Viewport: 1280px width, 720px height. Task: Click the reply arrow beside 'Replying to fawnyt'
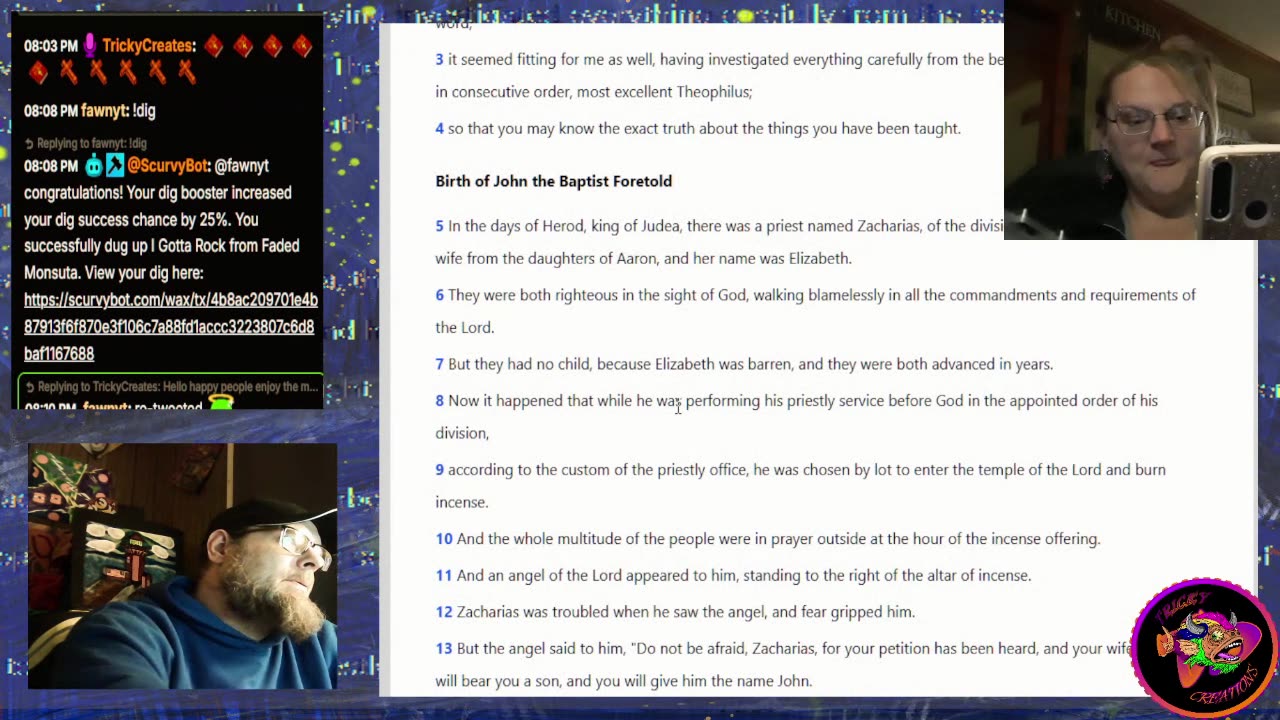[29, 144]
